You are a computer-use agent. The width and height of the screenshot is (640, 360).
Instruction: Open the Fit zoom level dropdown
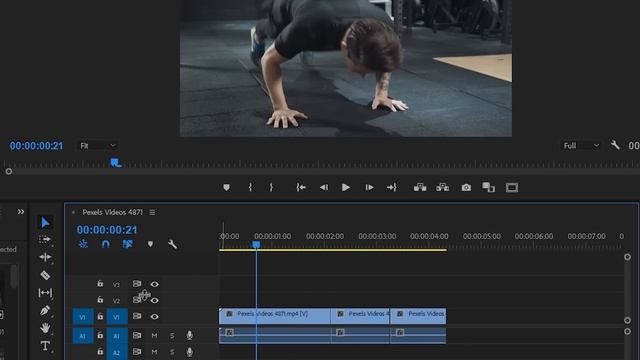[x=98, y=146]
